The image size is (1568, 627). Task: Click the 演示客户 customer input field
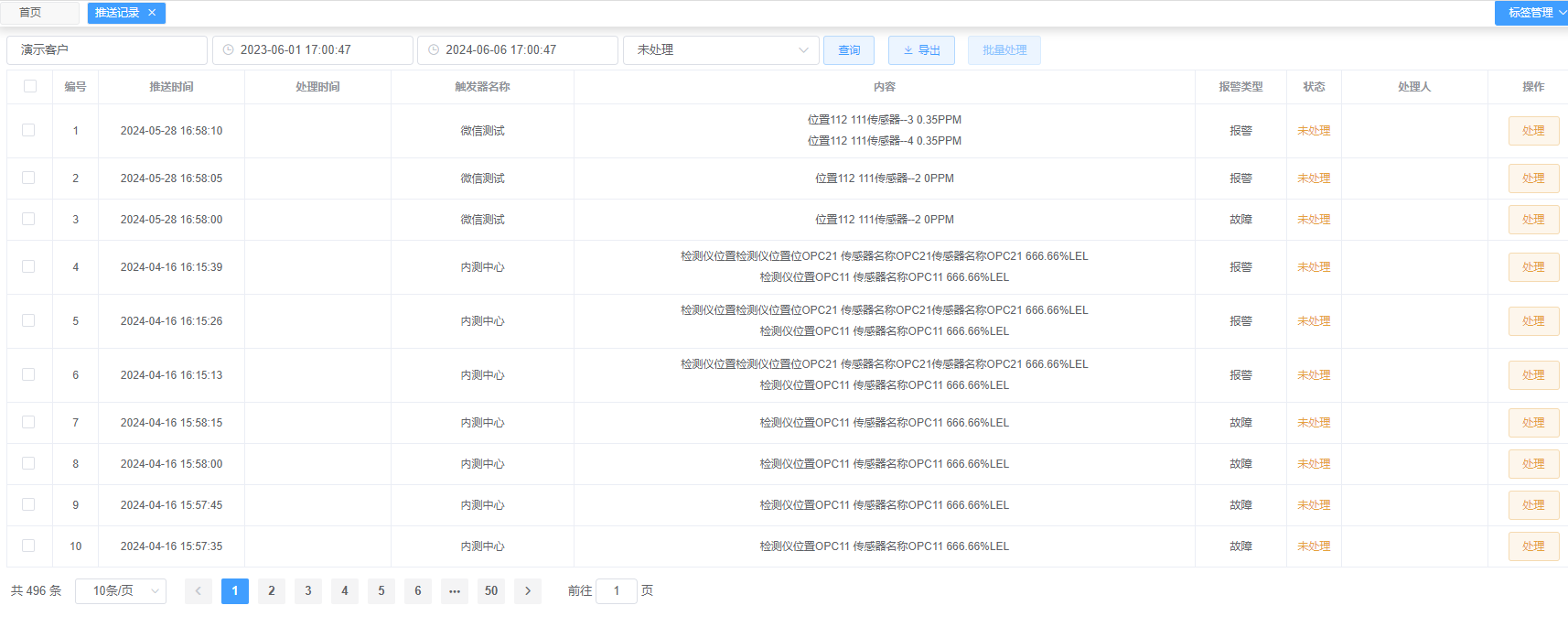(x=107, y=50)
